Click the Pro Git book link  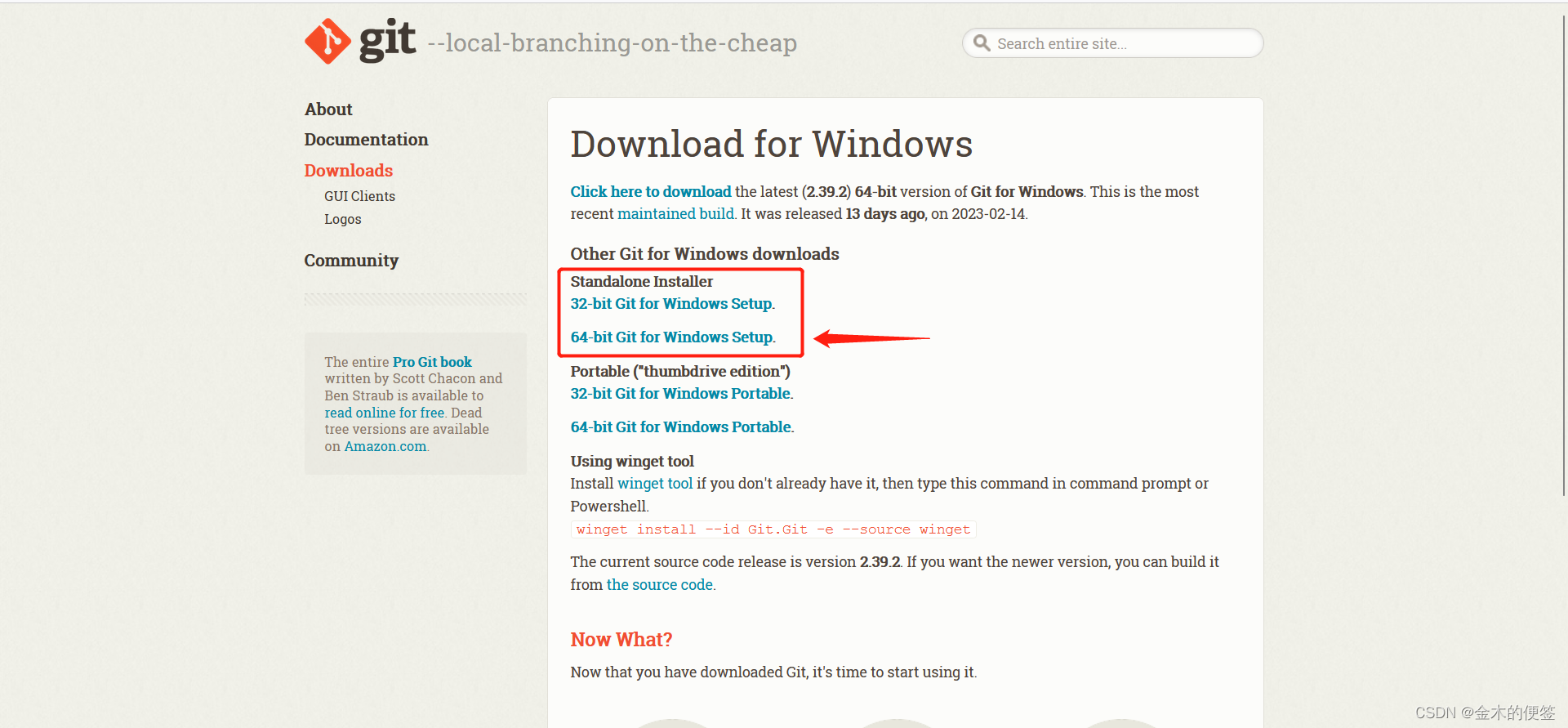(x=432, y=362)
